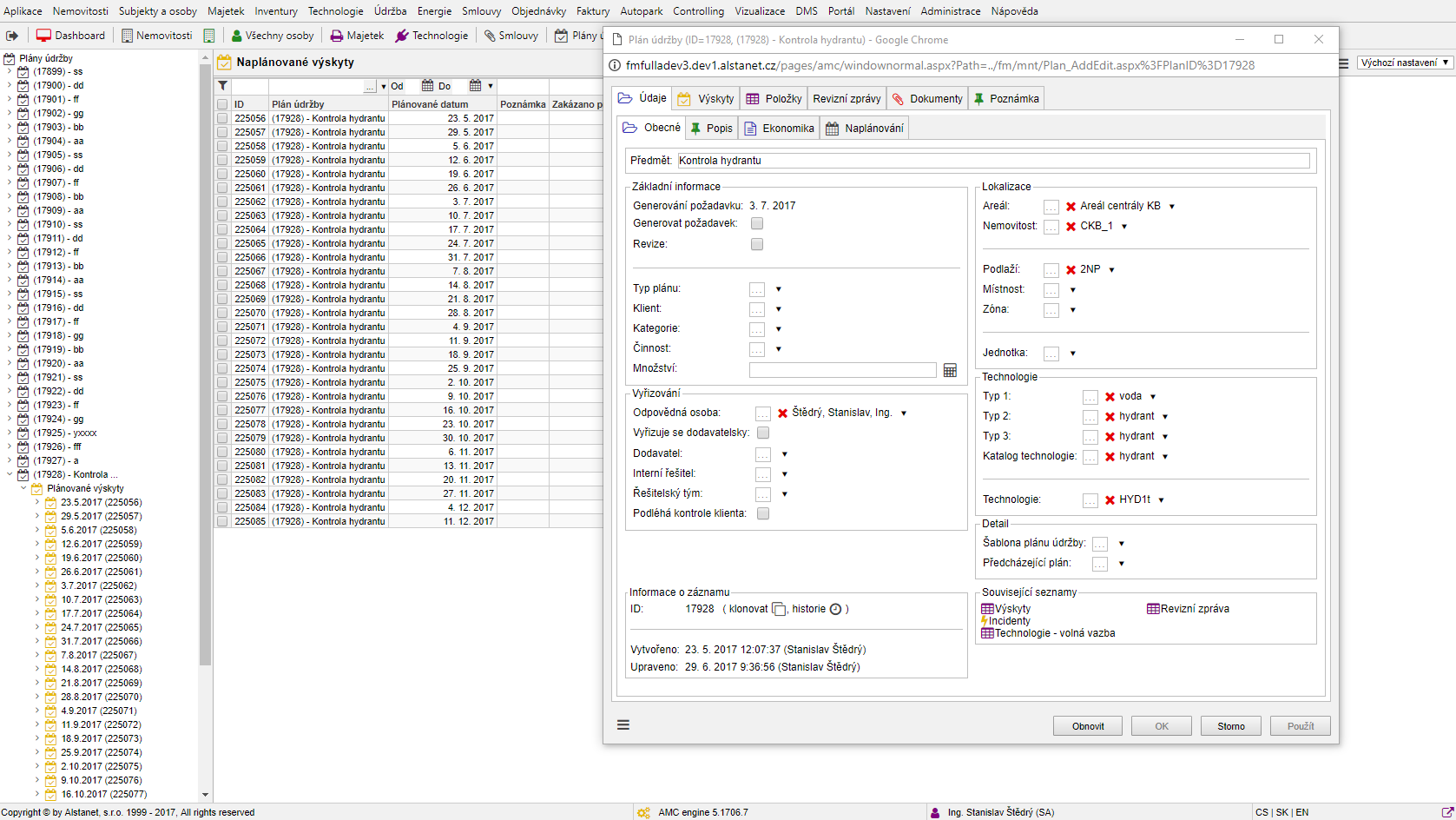Switch to the Revizní zprávy tab
Screen dimensions: 1456x820
pyautogui.click(x=847, y=99)
